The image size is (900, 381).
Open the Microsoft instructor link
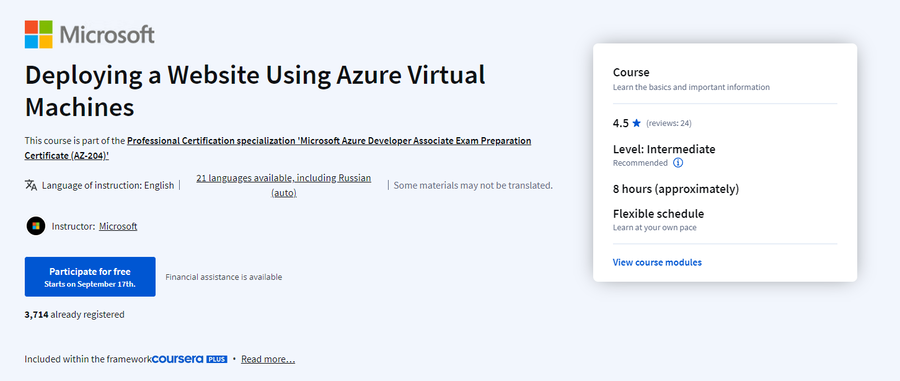tap(118, 226)
